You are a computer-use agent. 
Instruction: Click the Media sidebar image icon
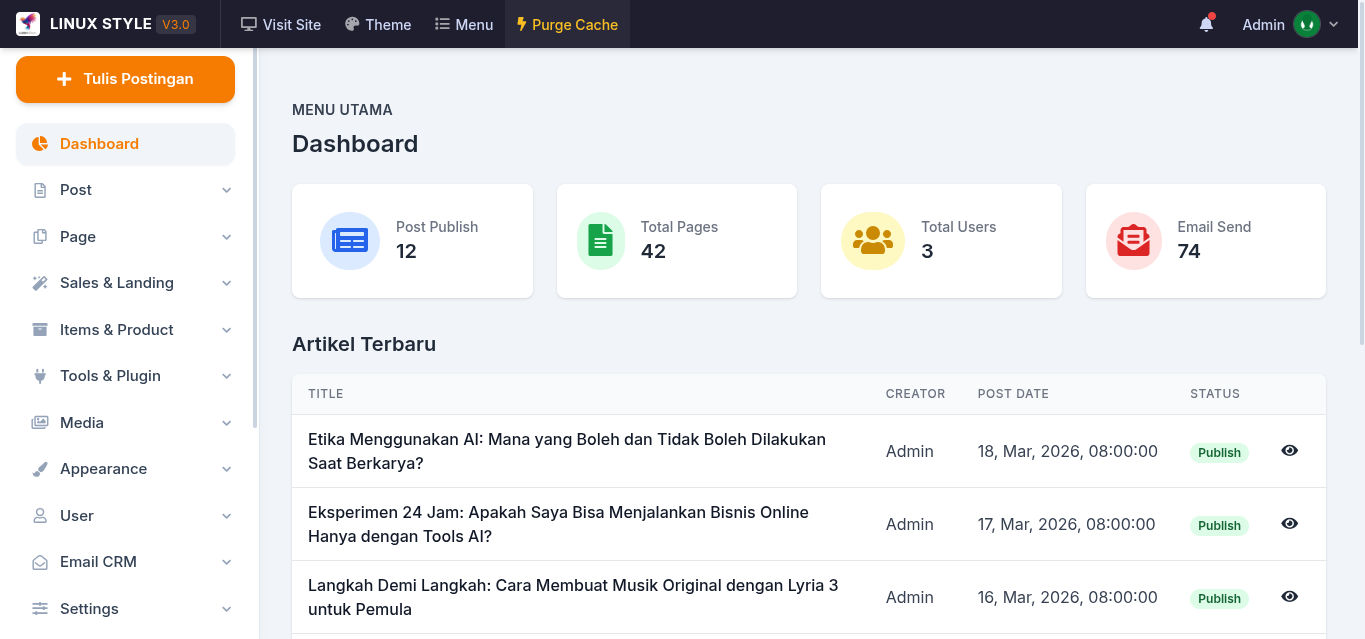pos(40,423)
